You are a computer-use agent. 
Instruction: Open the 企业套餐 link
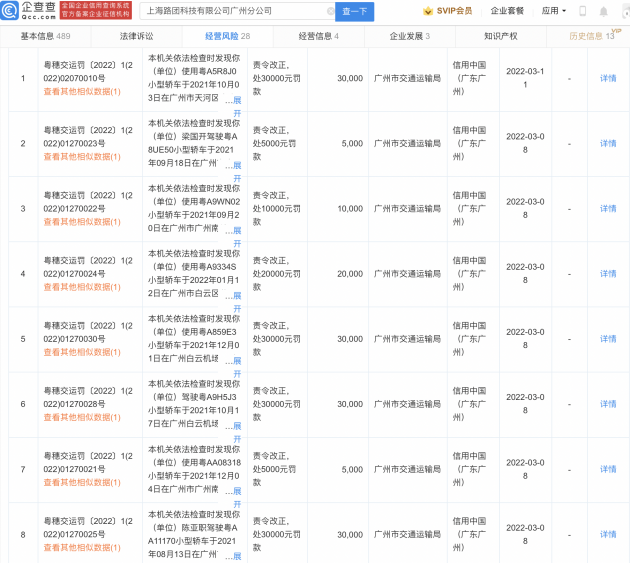point(507,11)
